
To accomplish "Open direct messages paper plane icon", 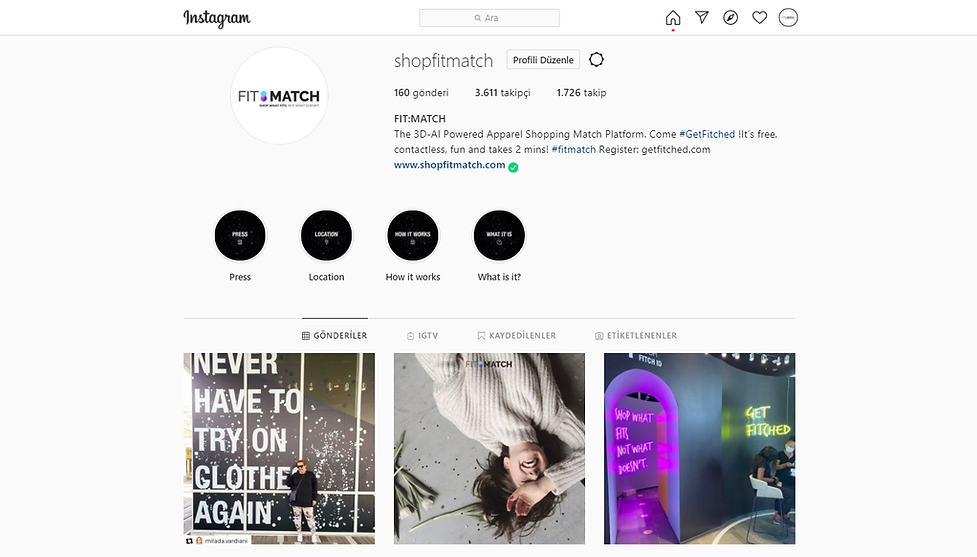I will click(x=702, y=17).
